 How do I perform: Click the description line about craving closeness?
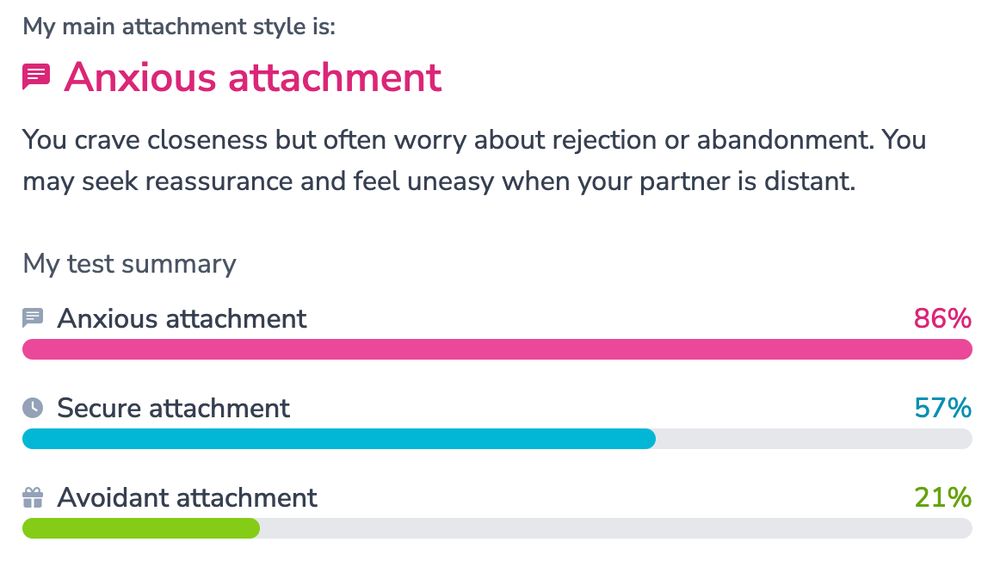pos(474,140)
